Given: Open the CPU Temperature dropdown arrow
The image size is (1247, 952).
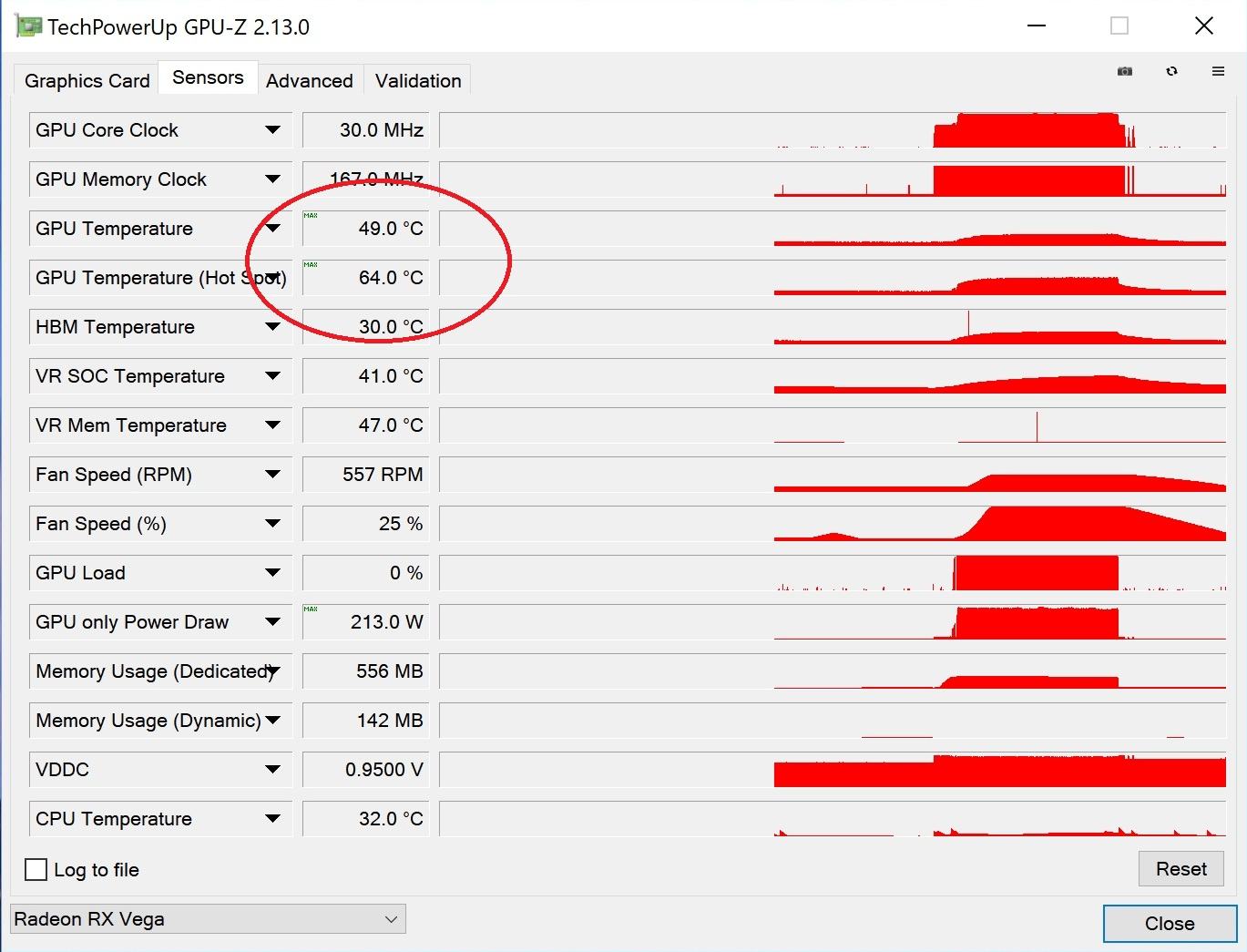Looking at the screenshot, I should (272, 818).
